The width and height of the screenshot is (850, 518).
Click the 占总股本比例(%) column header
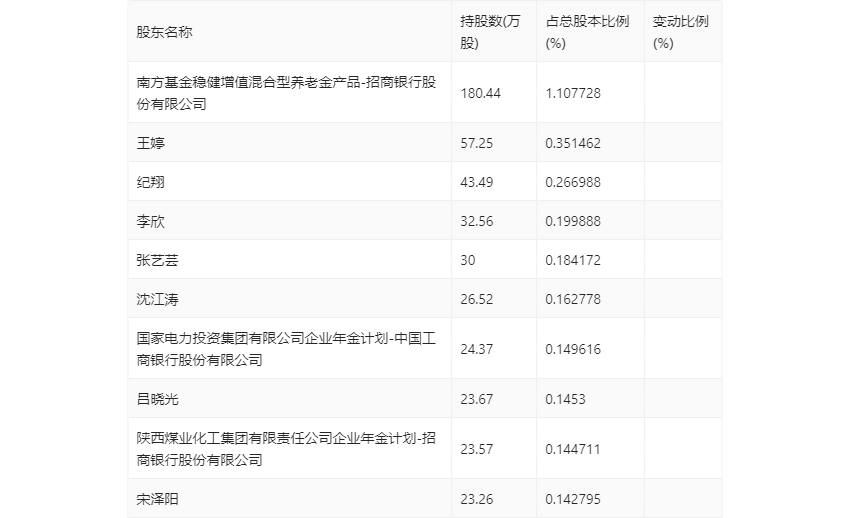[x=587, y=32]
